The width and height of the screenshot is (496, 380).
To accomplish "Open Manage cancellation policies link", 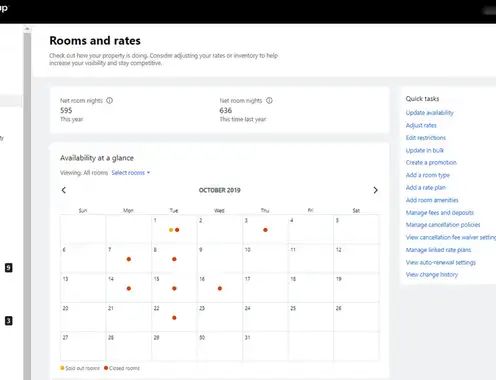I will click(x=443, y=225).
